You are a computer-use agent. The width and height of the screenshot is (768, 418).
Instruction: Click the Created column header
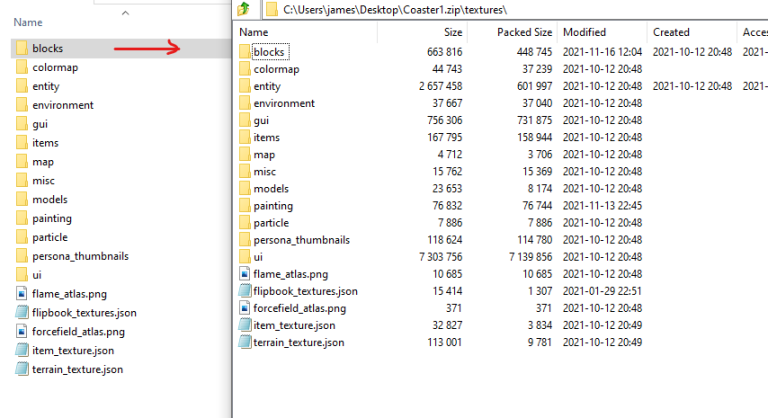coord(670,32)
